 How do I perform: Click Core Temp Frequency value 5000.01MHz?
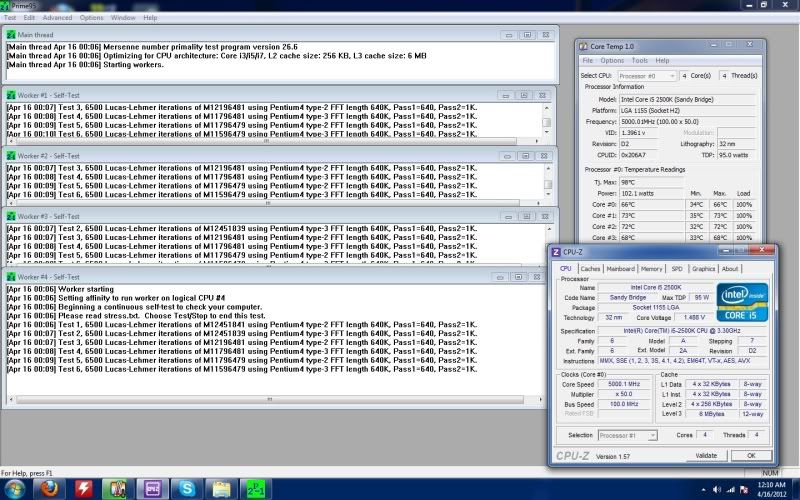pyautogui.click(x=660, y=122)
